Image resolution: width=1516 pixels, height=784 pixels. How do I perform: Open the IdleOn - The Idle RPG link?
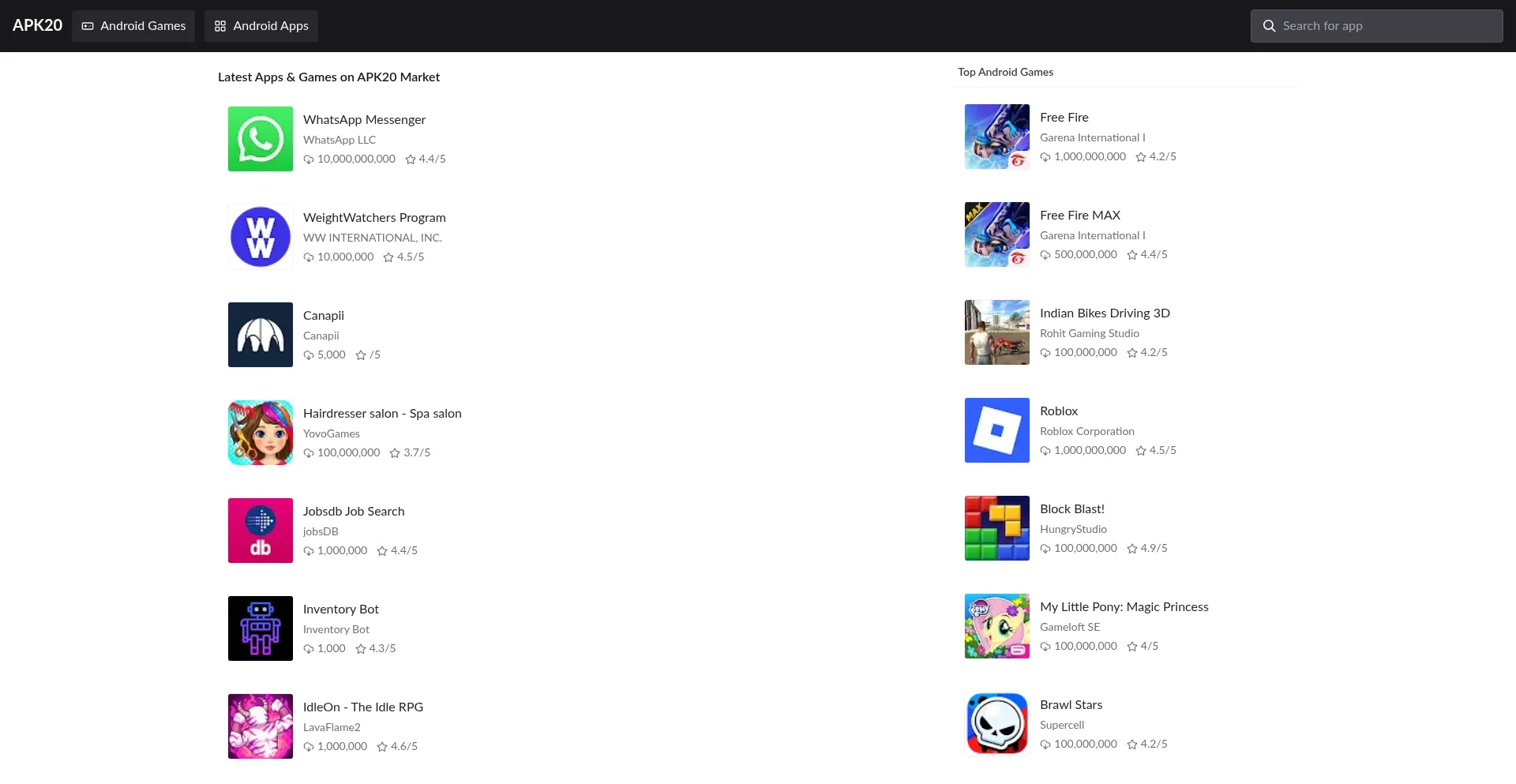[x=363, y=707]
